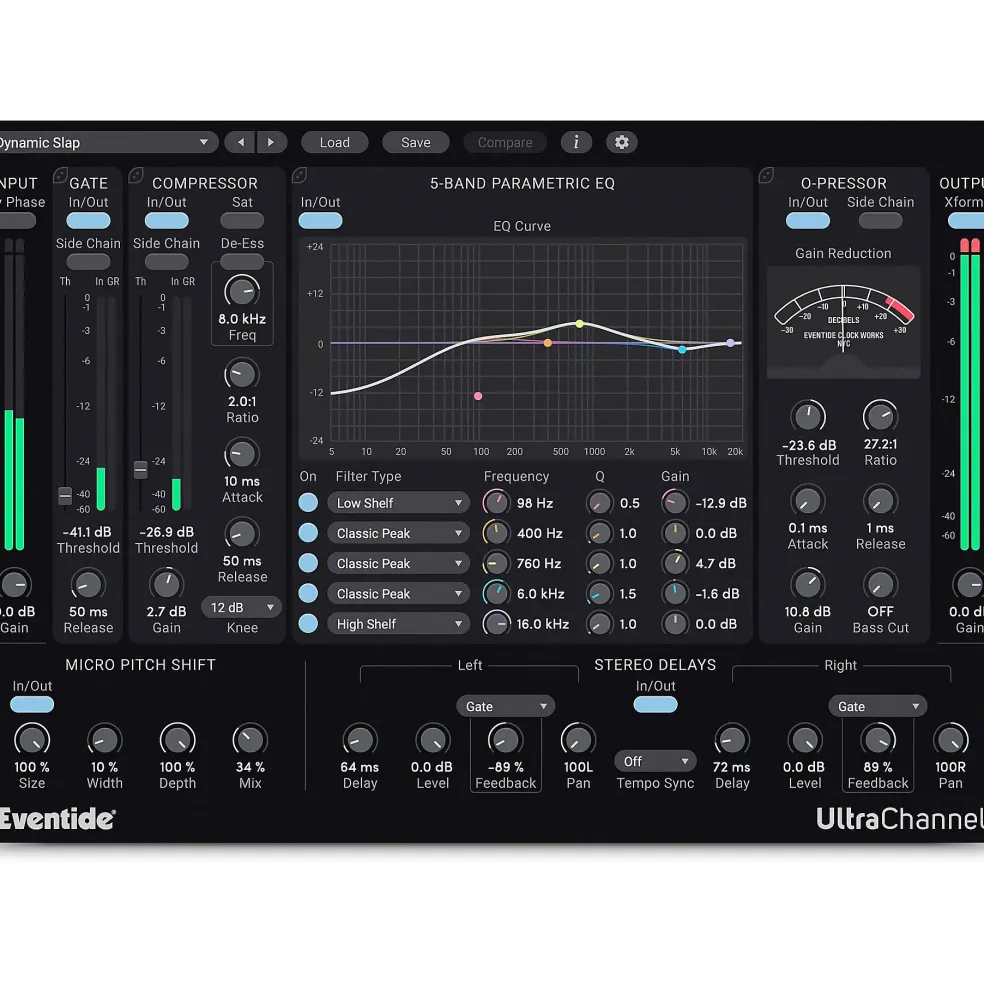This screenshot has width=984, height=985.
Task: Adjust Compressor Gain knob
Action: (x=167, y=584)
